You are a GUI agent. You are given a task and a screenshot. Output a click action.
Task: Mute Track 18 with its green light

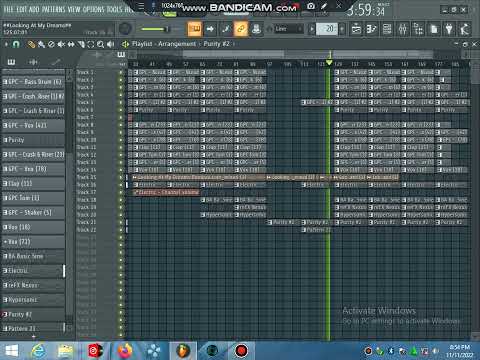121,200
